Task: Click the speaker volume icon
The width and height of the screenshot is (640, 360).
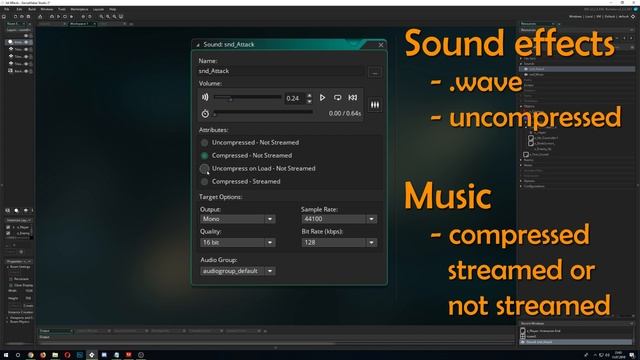Action: pyautogui.click(x=205, y=97)
